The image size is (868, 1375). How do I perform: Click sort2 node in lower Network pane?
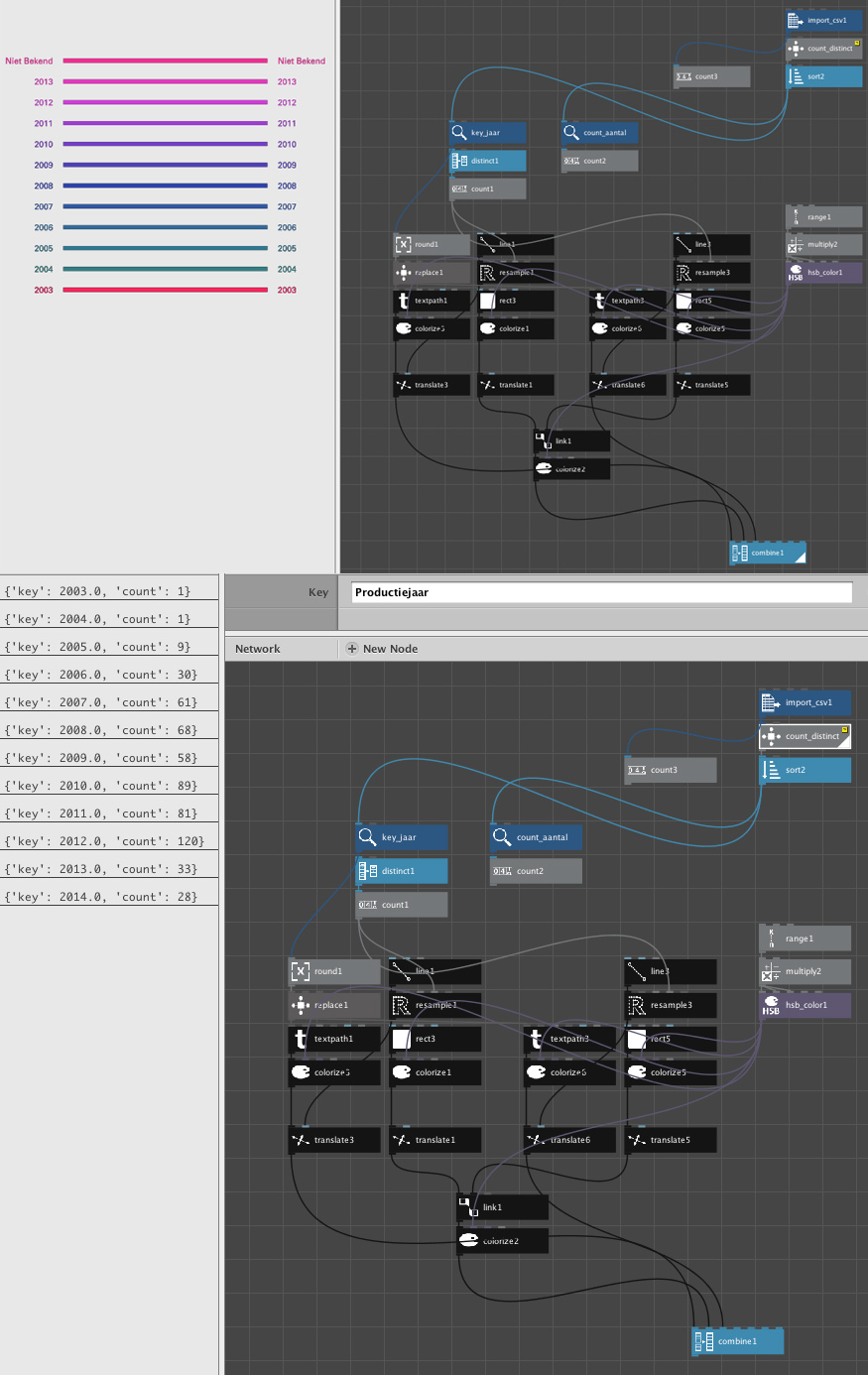click(x=805, y=770)
